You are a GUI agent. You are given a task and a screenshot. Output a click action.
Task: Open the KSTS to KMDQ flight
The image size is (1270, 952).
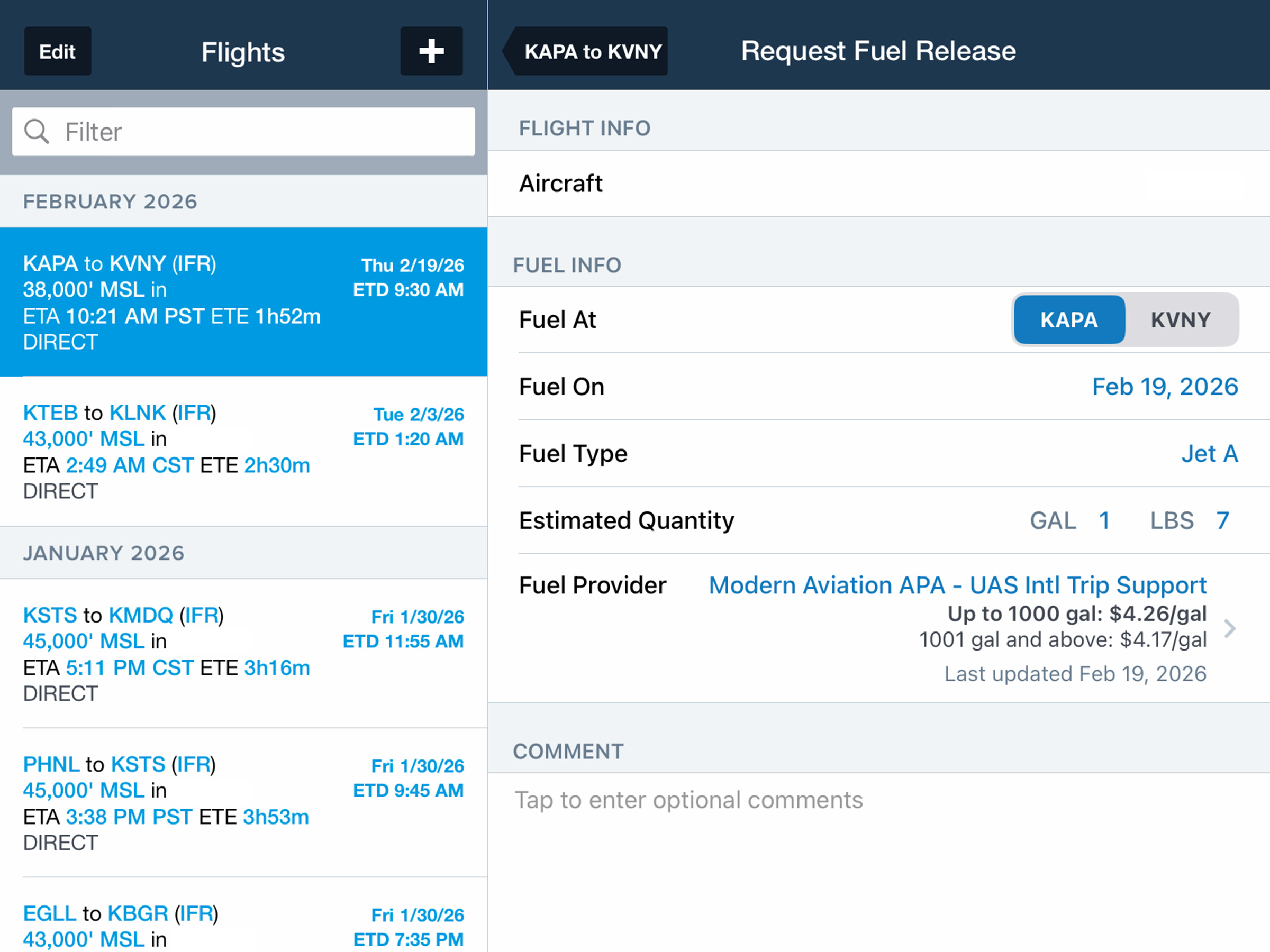coord(243,654)
